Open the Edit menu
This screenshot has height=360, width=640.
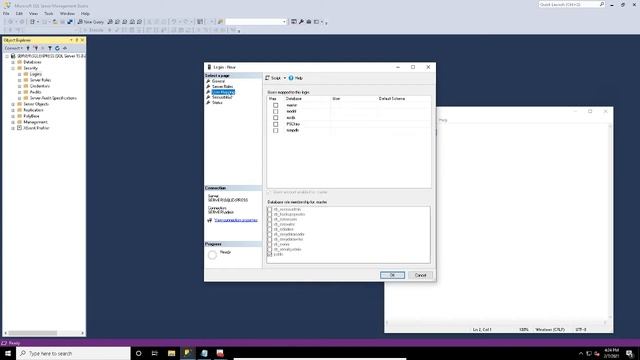[x=19, y=13]
